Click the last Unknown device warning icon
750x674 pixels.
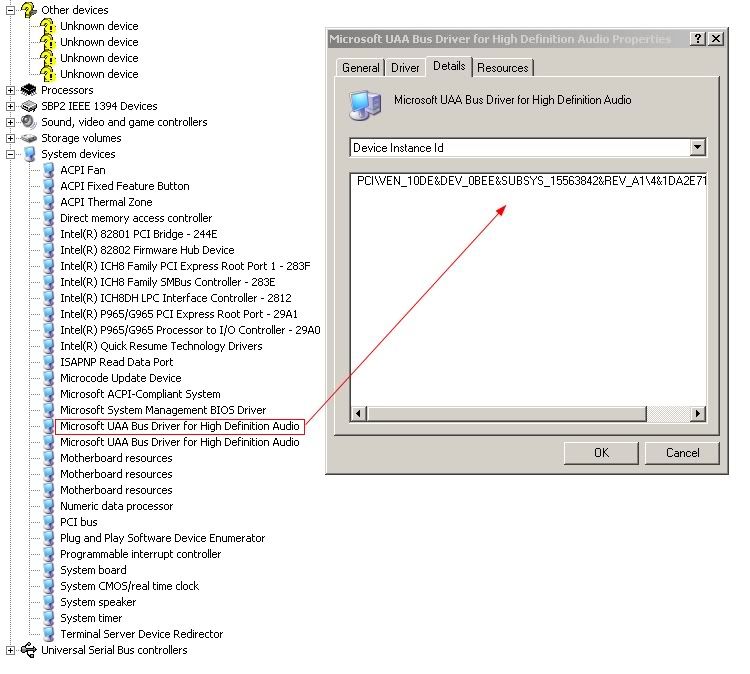[x=47, y=74]
